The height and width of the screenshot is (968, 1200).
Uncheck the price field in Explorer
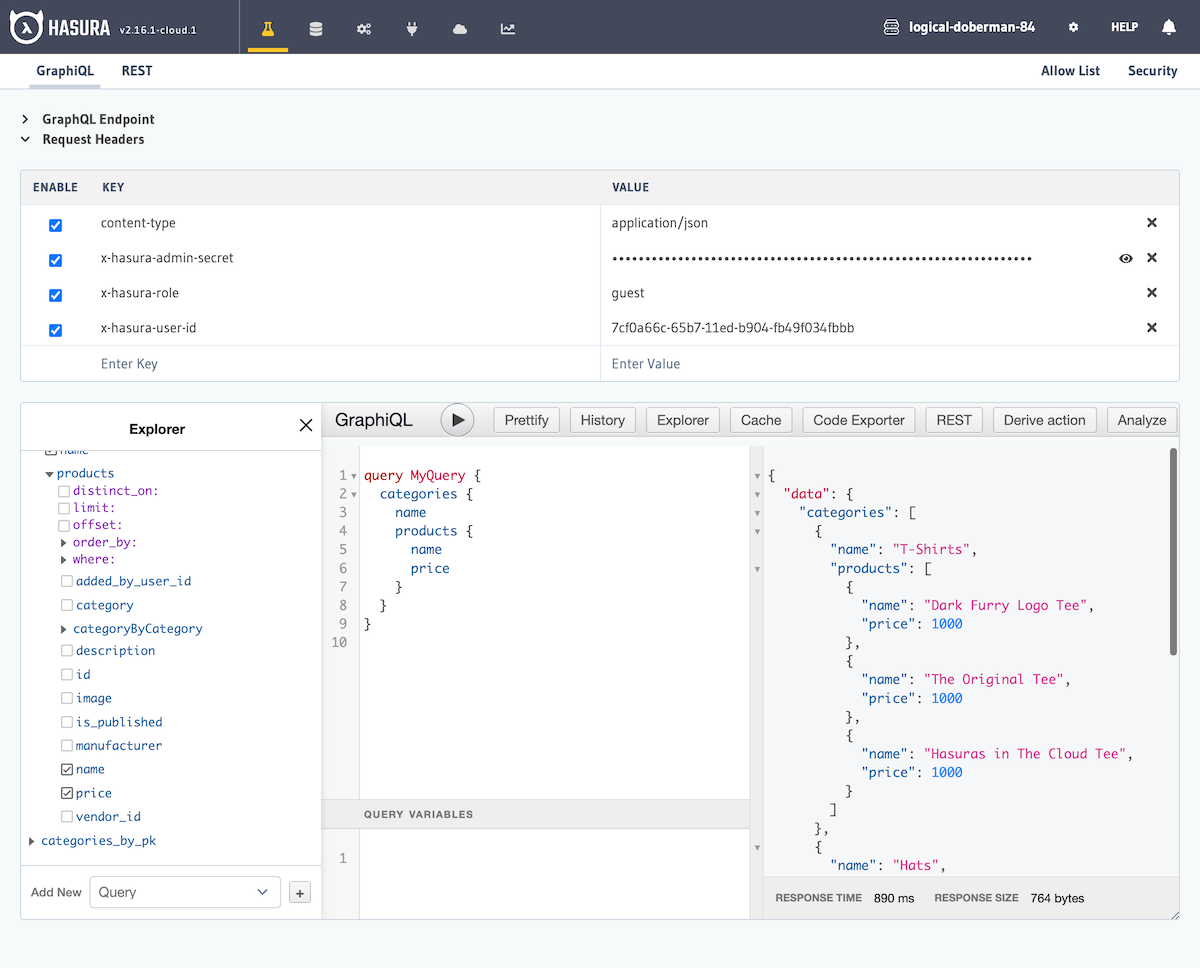pyautogui.click(x=67, y=793)
